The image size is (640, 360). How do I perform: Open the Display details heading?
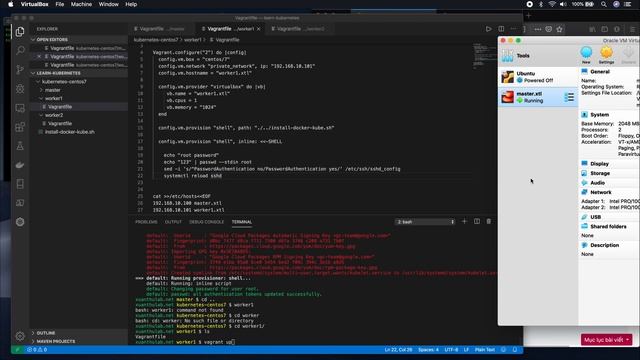tap(599, 164)
